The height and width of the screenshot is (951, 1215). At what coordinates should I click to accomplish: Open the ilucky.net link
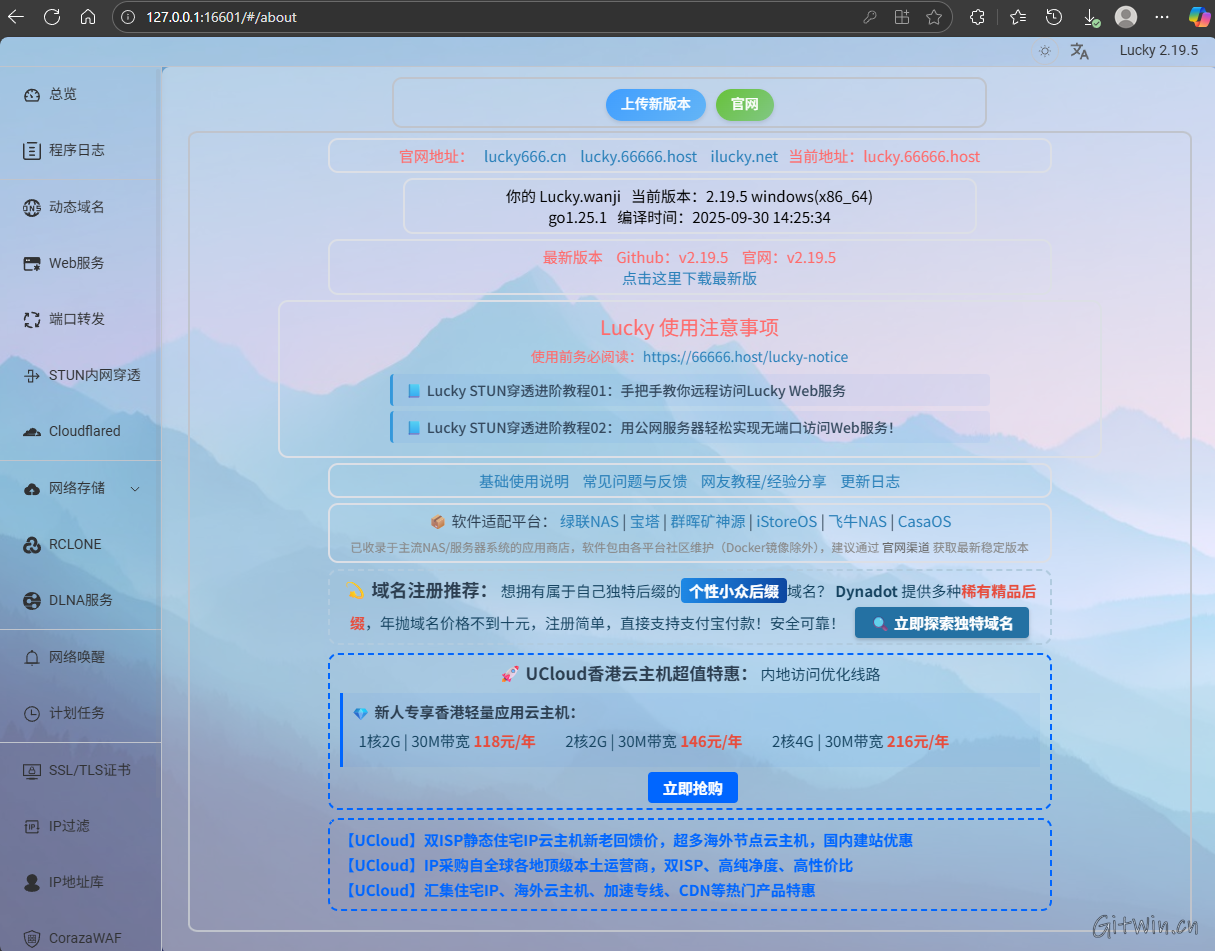pyautogui.click(x=744, y=157)
